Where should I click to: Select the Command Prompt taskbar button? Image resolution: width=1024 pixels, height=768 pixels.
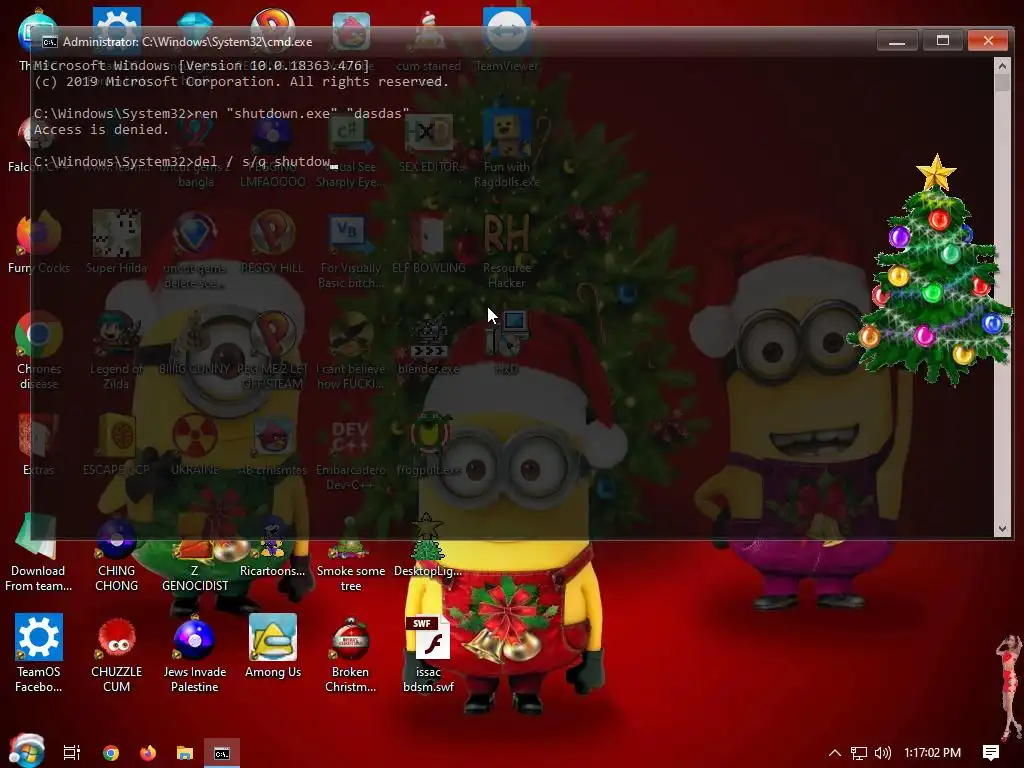pyautogui.click(x=222, y=753)
